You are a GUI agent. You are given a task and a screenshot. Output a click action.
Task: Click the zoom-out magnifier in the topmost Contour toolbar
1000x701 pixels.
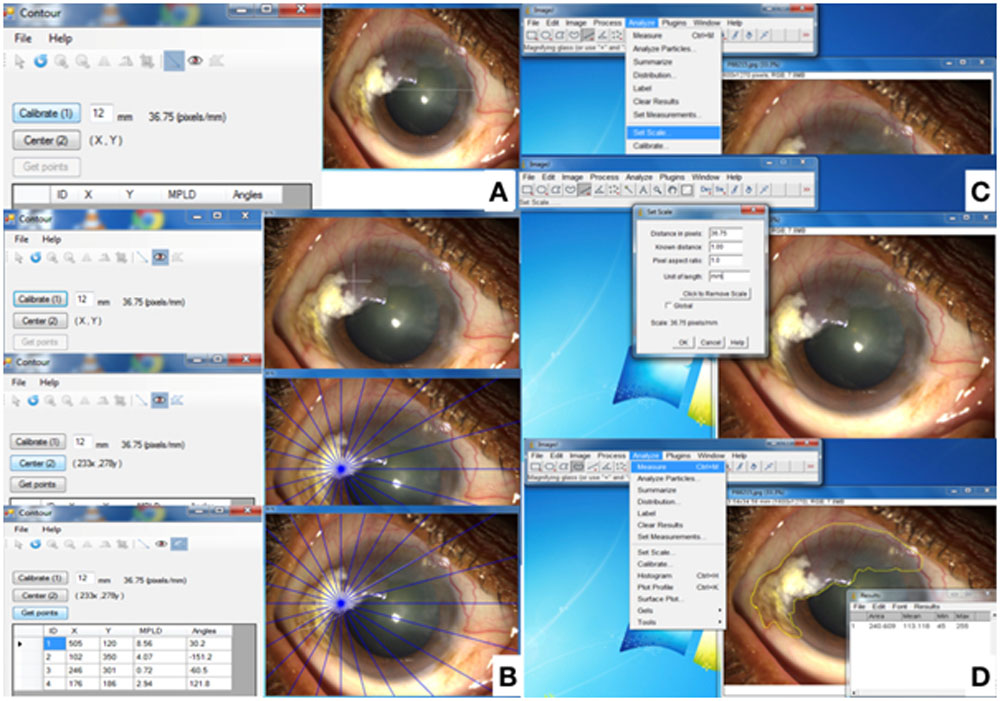pos(83,61)
